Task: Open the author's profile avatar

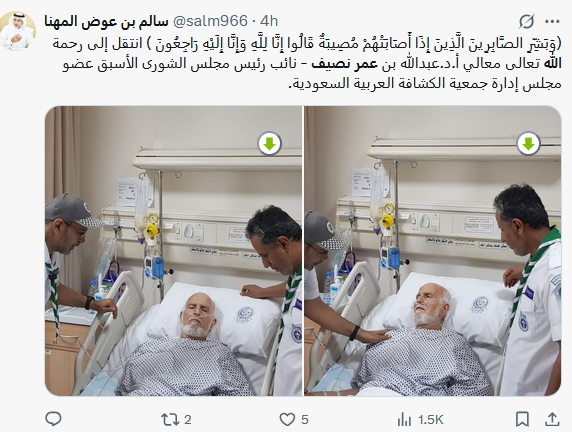Action: coord(18,31)
